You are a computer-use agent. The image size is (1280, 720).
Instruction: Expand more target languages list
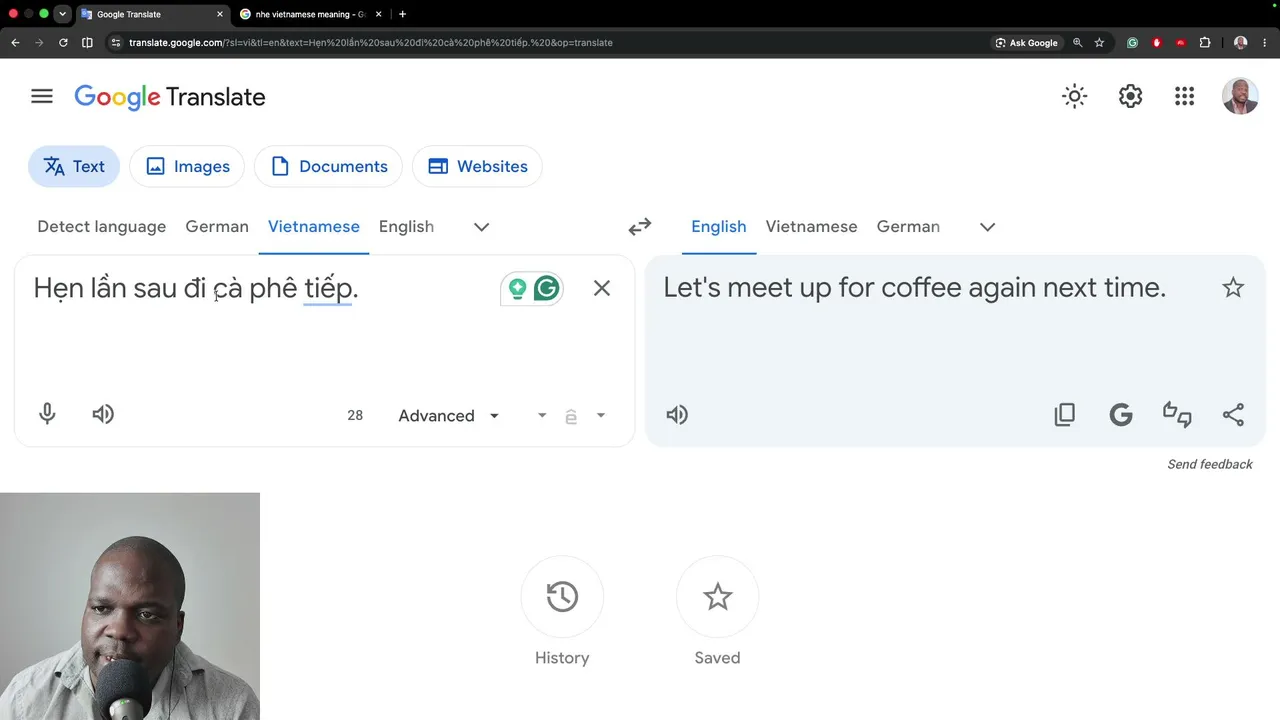(x=987, y=227)
